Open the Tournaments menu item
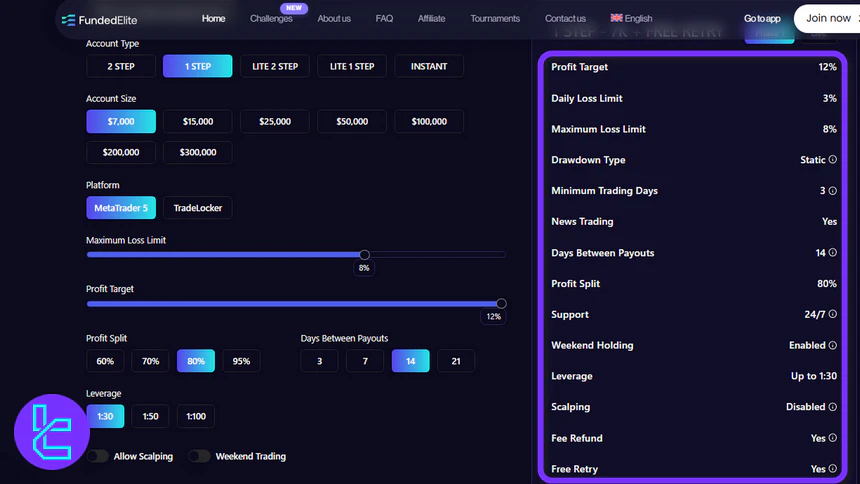 coord(495,18)
